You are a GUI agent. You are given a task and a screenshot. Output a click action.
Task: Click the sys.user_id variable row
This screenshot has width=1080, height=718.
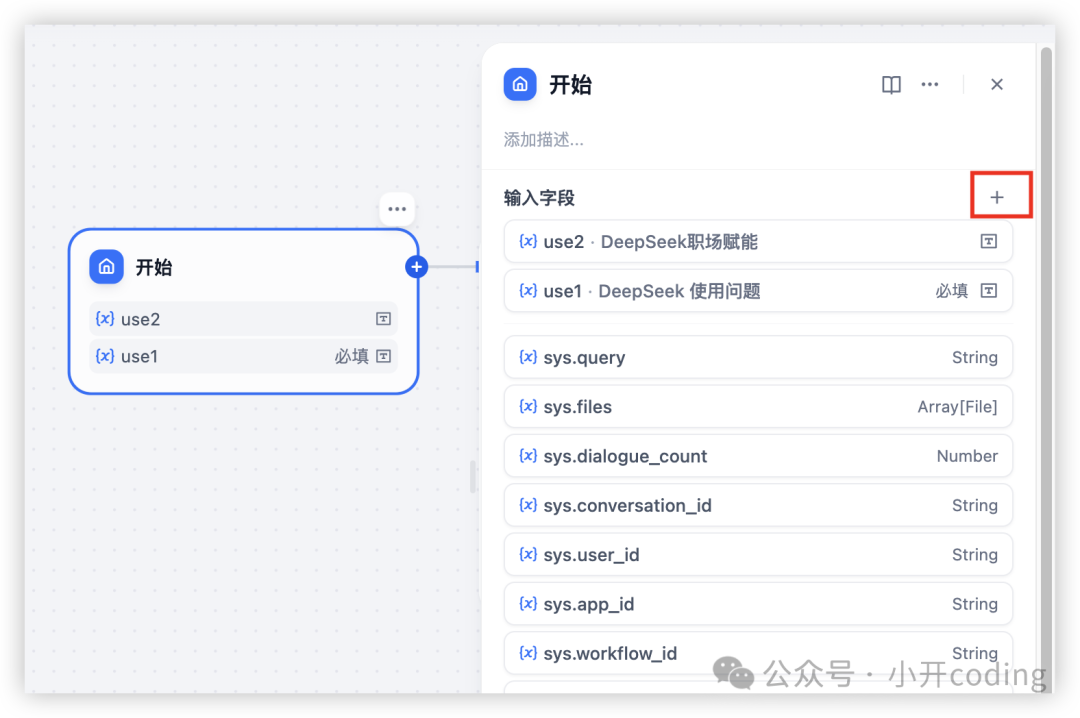[758, 554]
